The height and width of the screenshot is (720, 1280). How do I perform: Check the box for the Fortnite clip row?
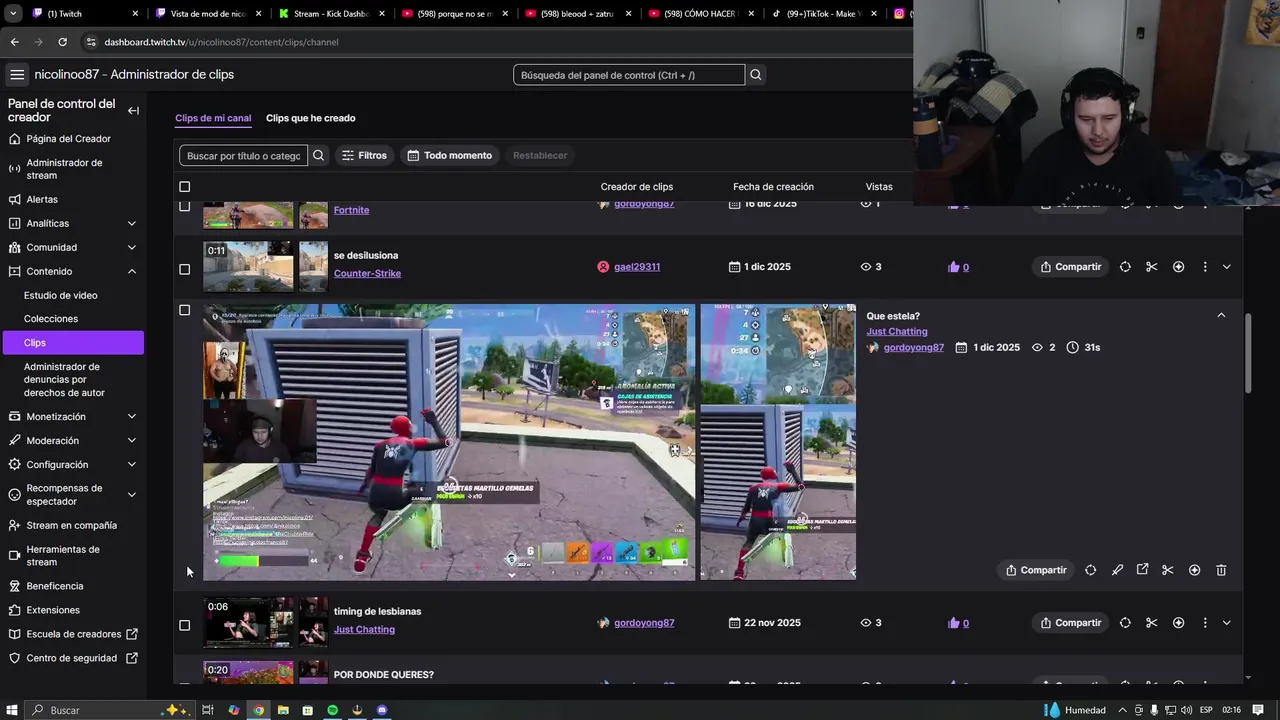coord(184,207)
